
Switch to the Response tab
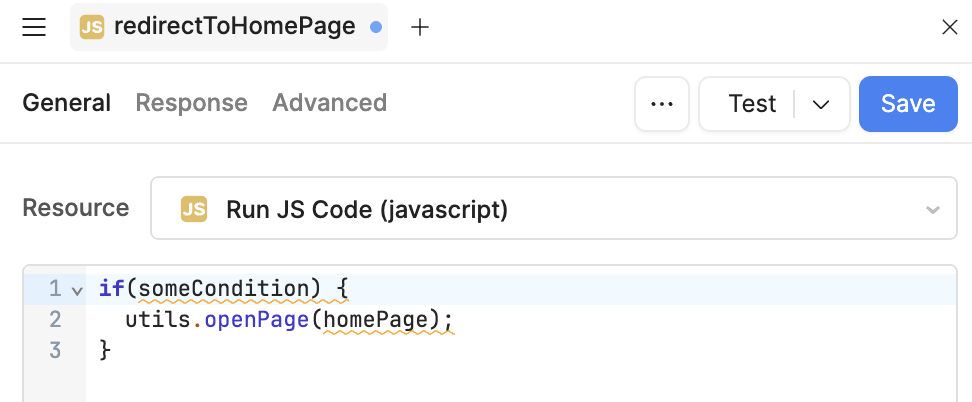[191, 103]
